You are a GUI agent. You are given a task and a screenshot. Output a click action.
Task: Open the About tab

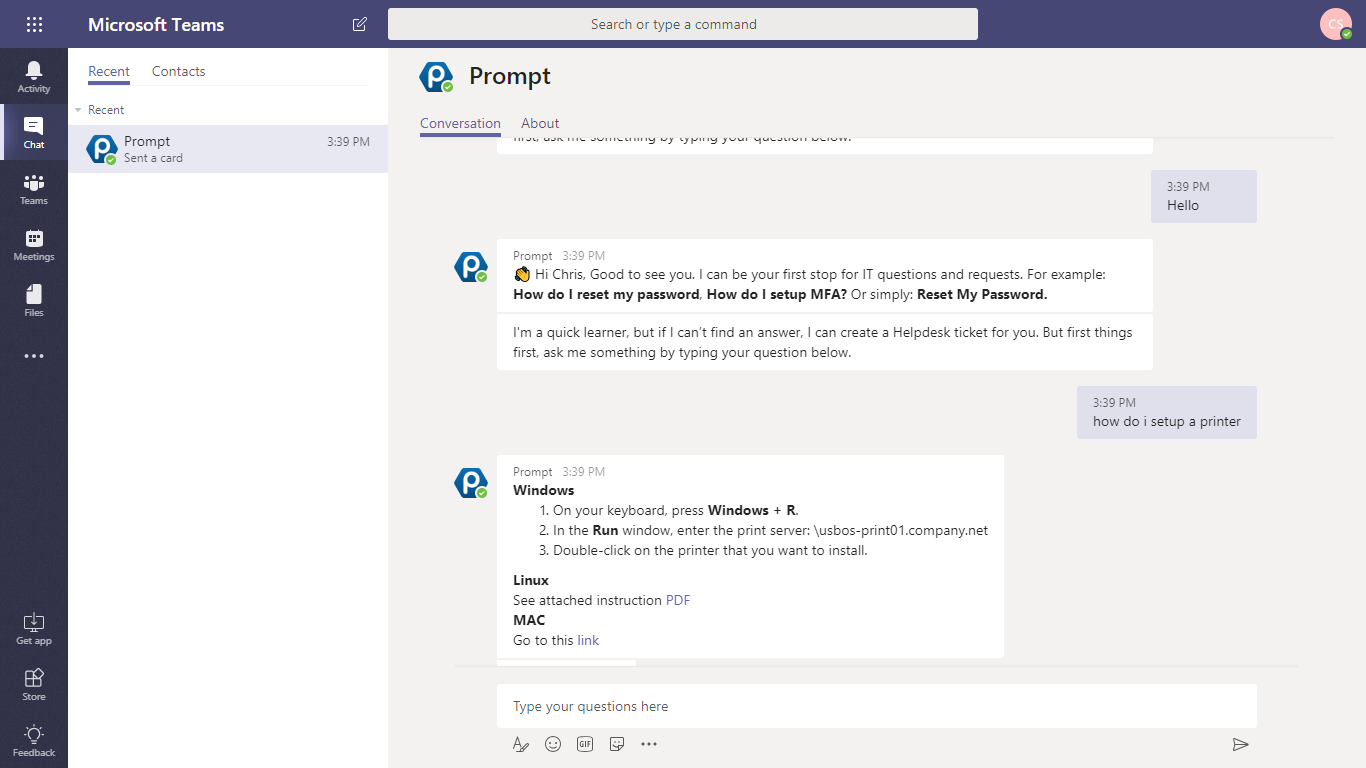coord(540,124)
